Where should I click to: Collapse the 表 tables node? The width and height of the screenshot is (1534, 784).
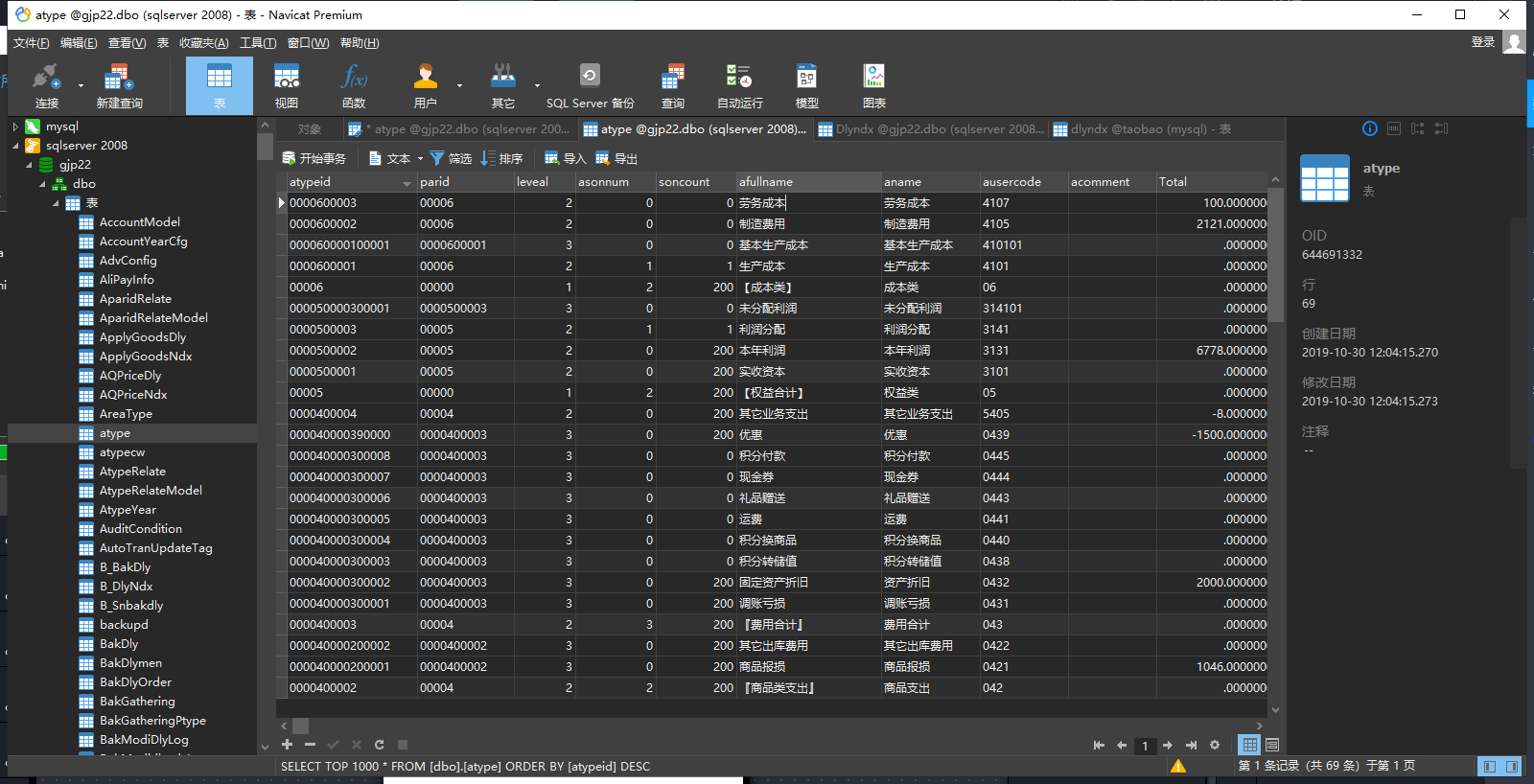(x=56, y=203)
